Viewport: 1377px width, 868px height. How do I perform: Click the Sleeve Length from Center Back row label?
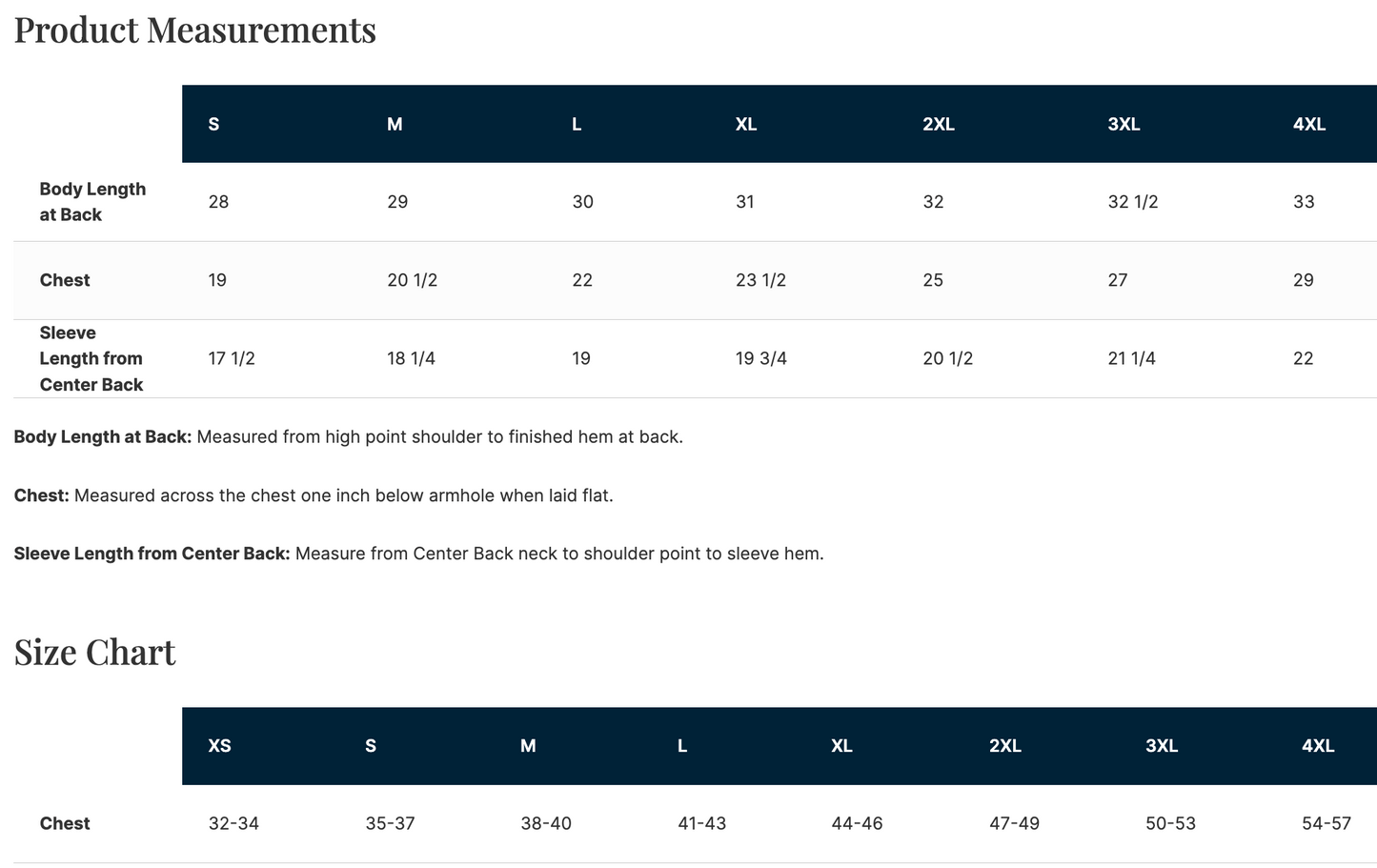(x=91, y=358)
